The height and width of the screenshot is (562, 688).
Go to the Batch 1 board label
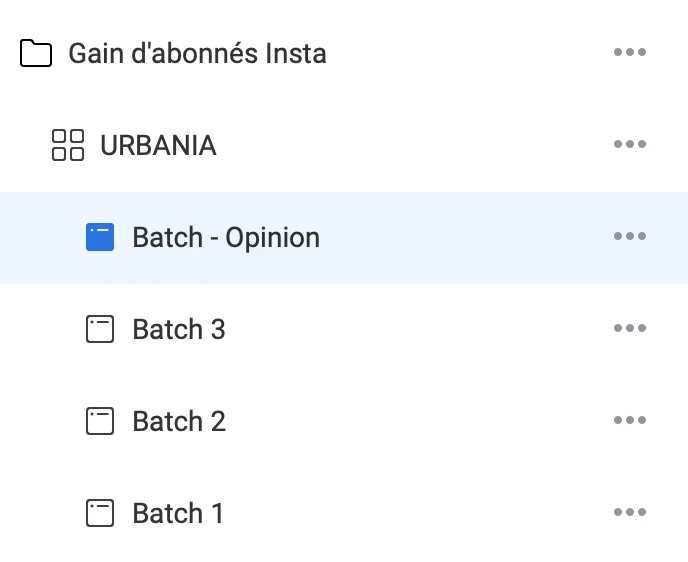178,513
